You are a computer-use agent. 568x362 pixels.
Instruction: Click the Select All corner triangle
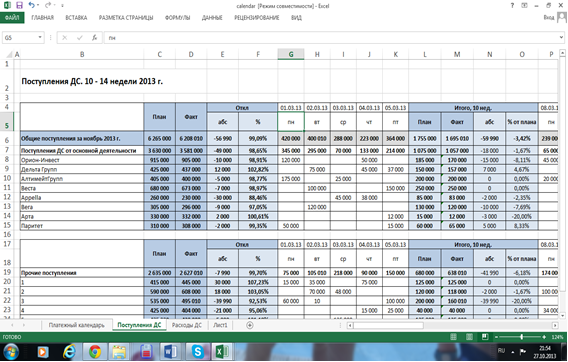pos(9,54)
